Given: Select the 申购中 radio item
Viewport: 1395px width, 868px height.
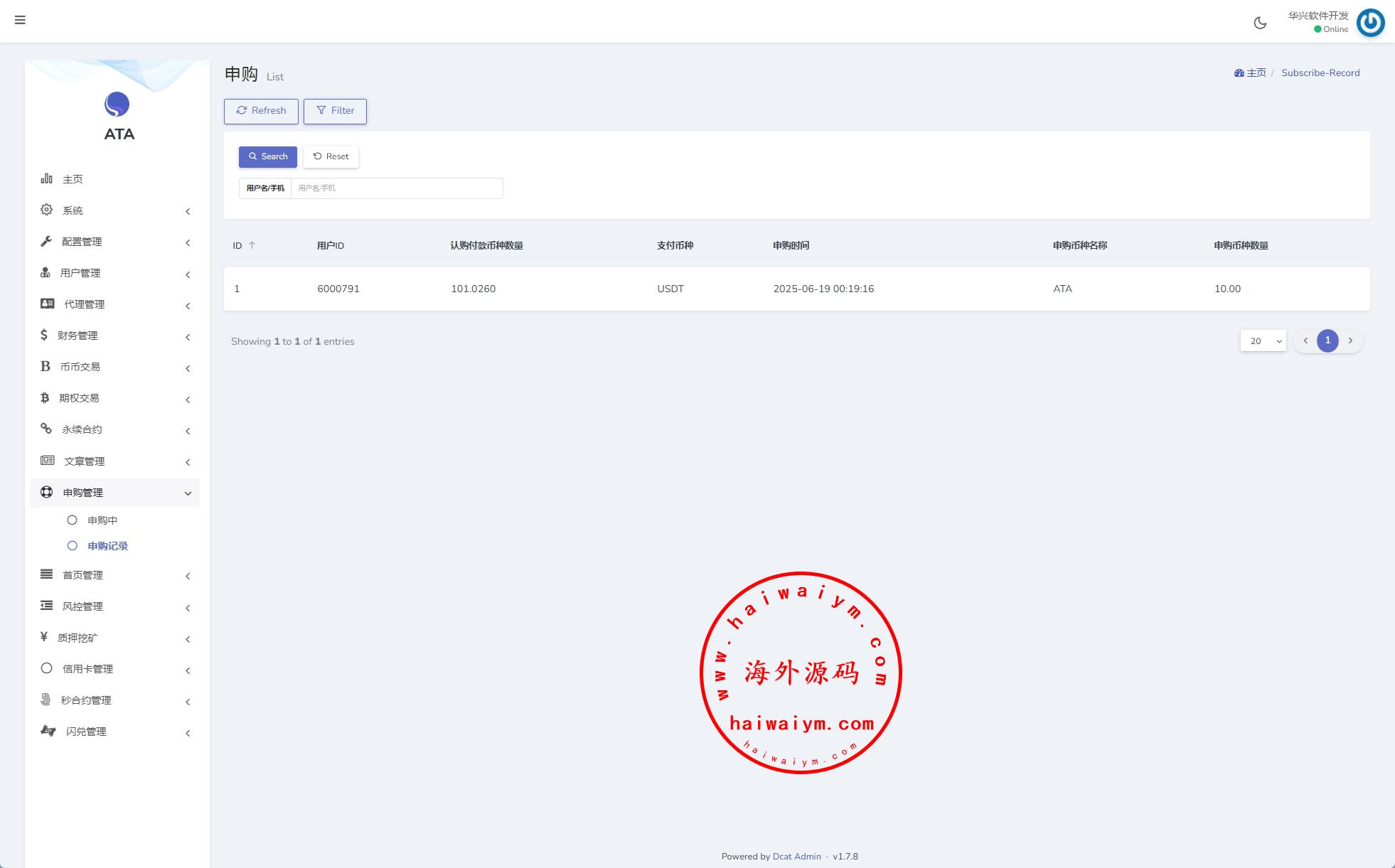Looking at the screenshot, I should tap(73, 520).
